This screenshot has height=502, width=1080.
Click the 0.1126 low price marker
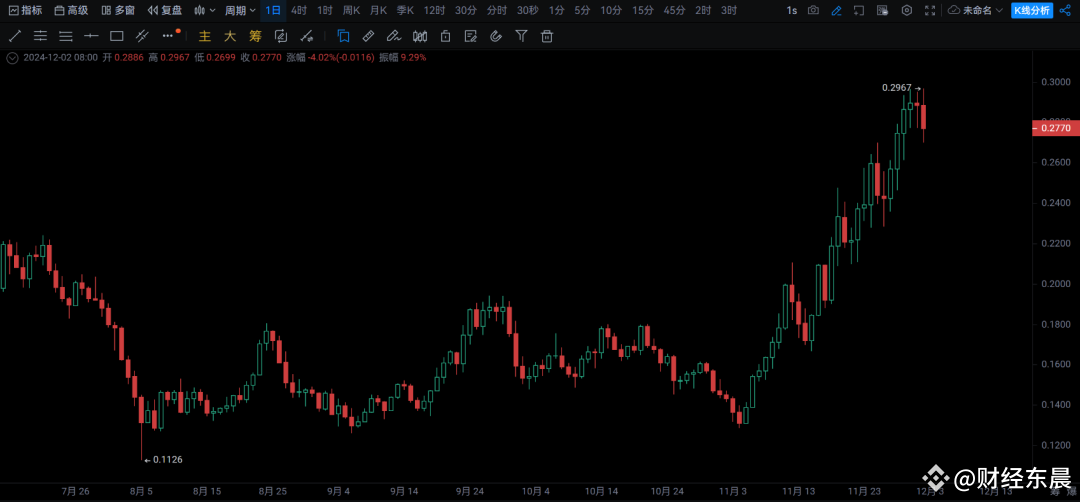click(163, 459)
